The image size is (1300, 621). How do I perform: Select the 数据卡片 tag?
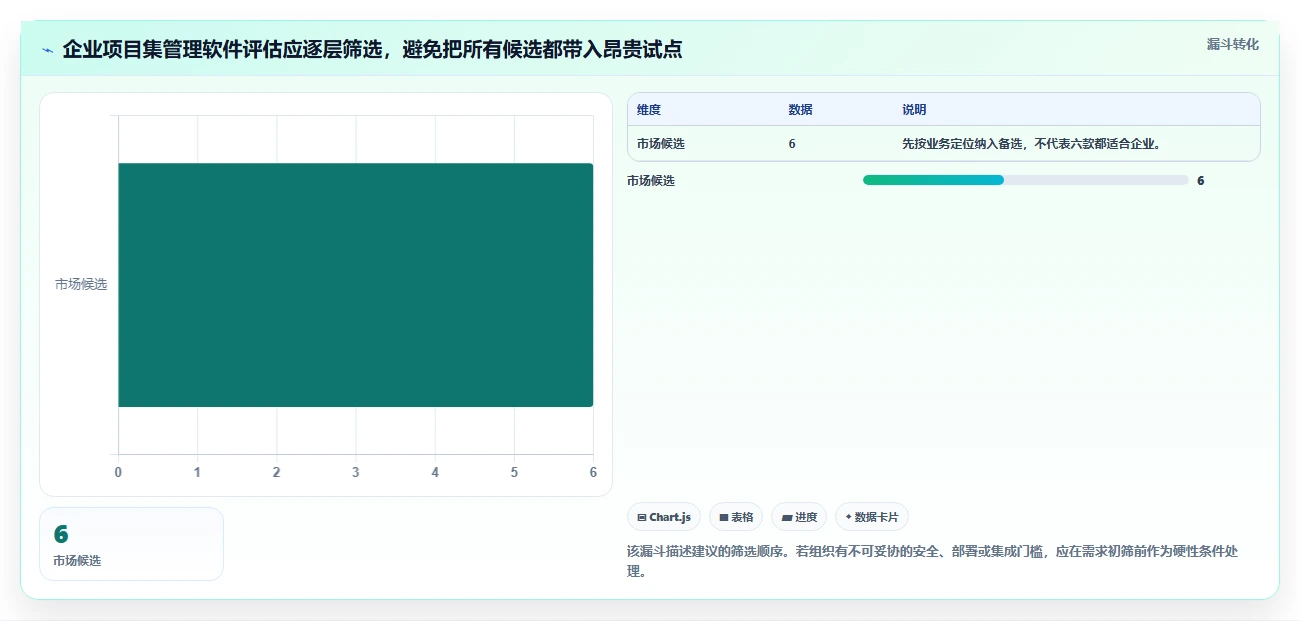click(x=872, y=517)
